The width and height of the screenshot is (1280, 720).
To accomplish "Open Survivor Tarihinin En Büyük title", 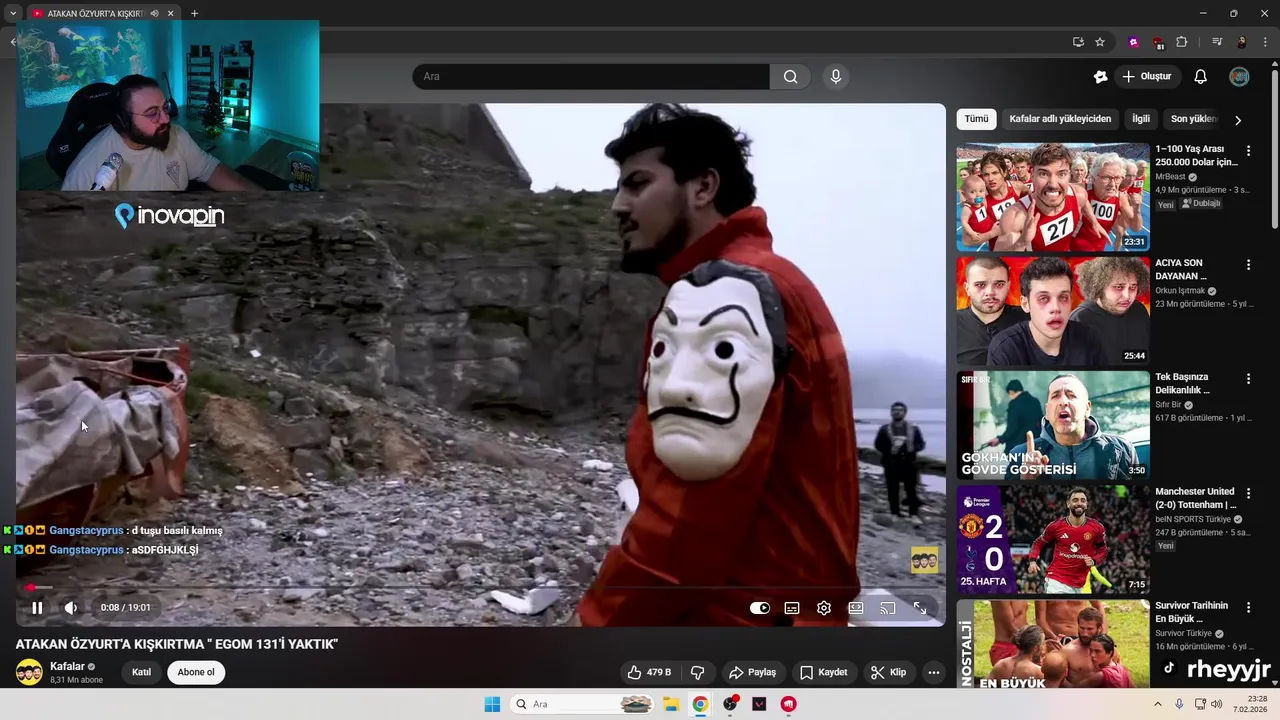I will (x=1192, y=612).
